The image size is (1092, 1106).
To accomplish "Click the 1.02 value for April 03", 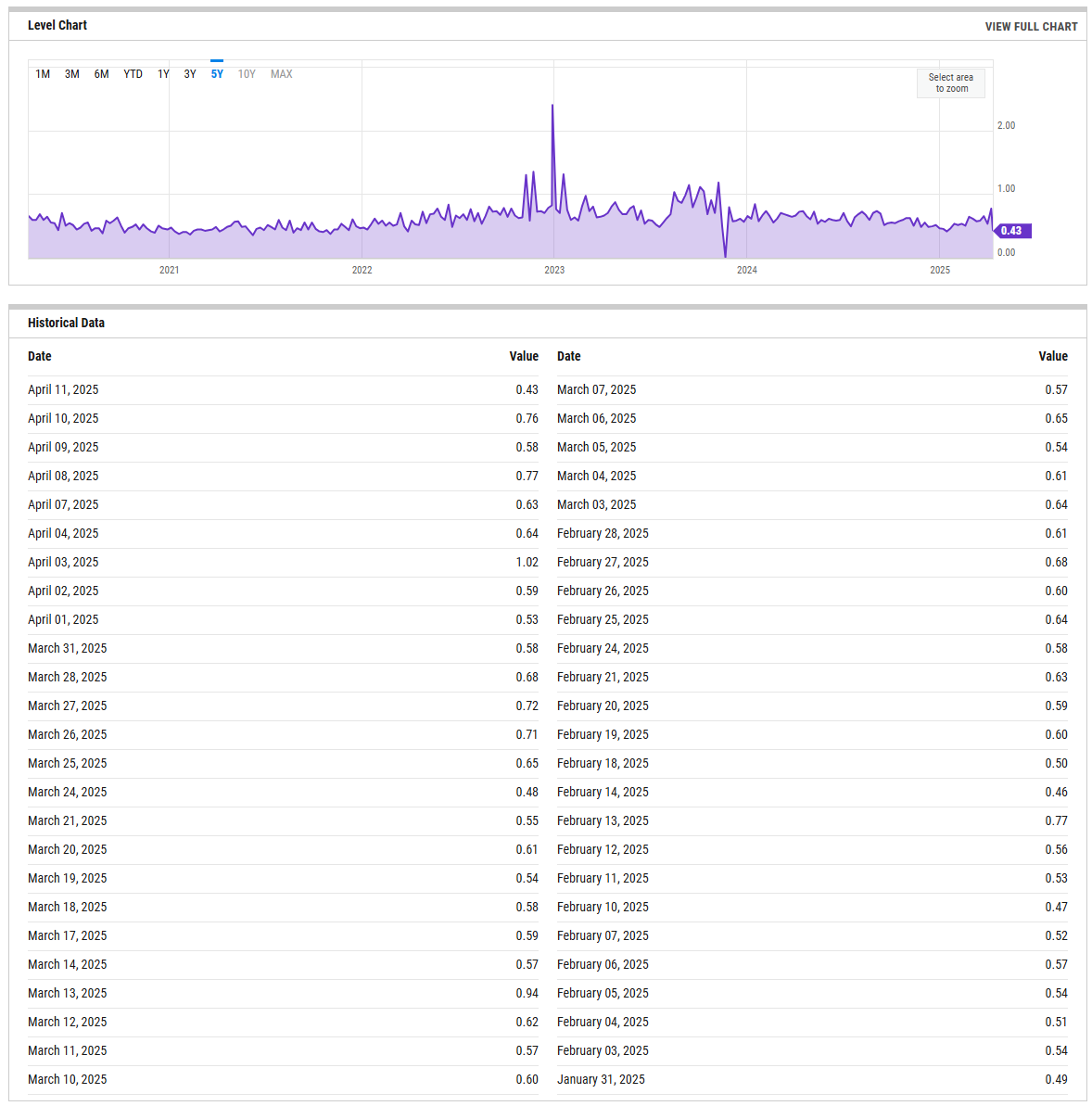I will 527,562.
